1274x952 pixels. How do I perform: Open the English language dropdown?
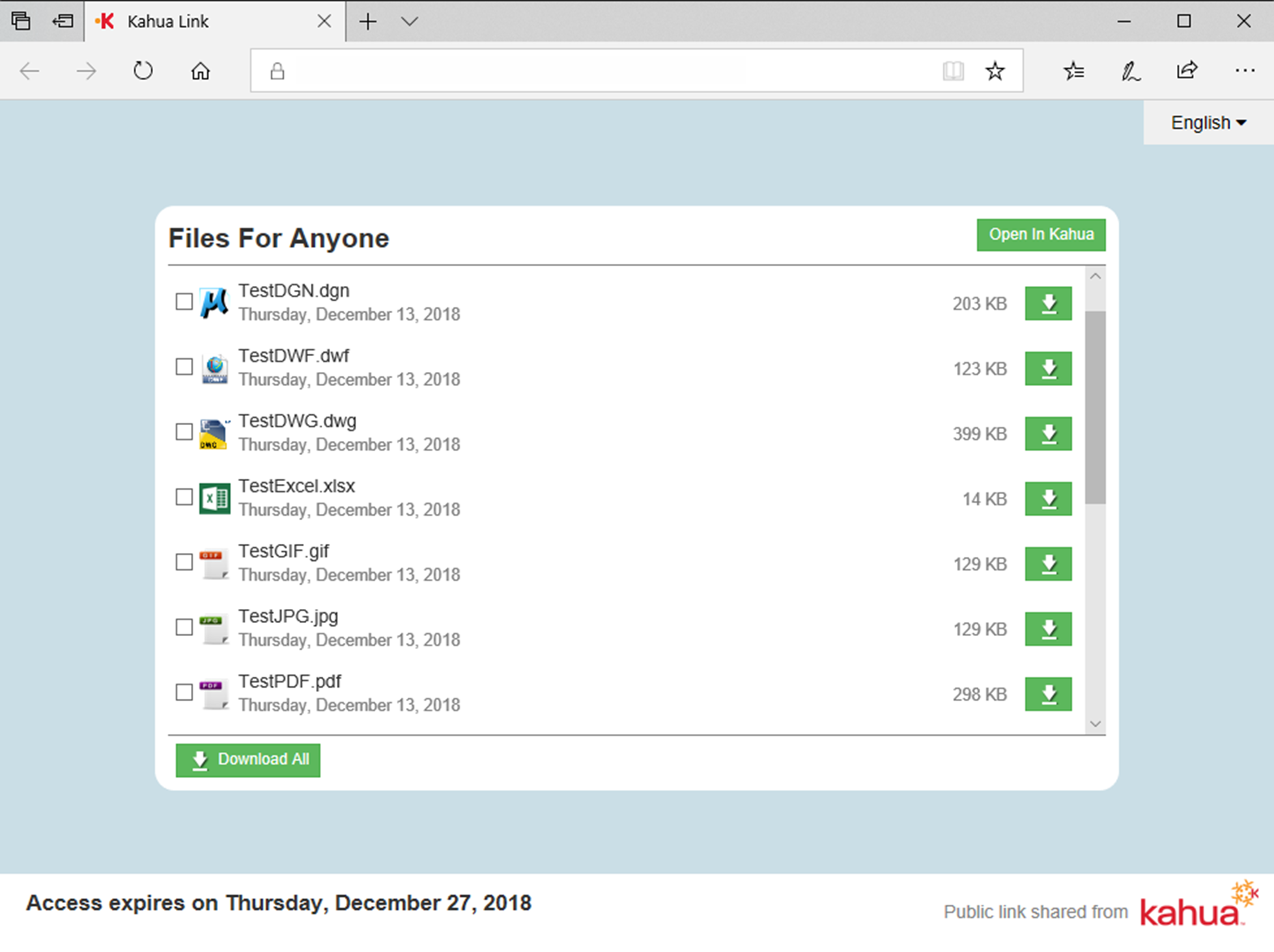1208,123
